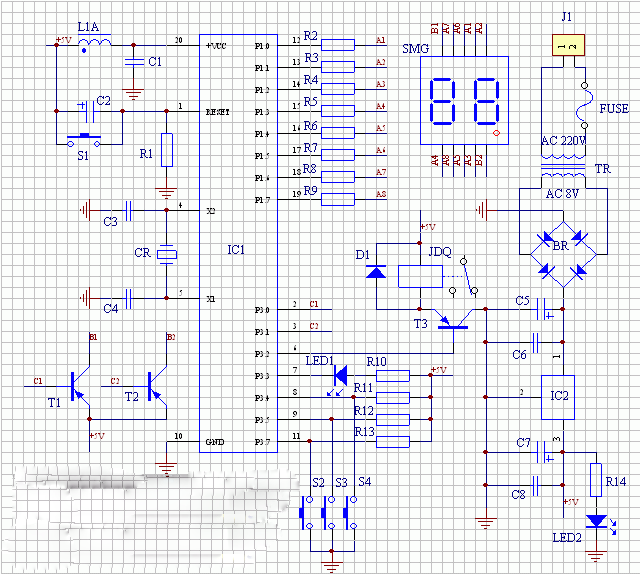Select the IC2 regulator box

click(x=558, y=398)
